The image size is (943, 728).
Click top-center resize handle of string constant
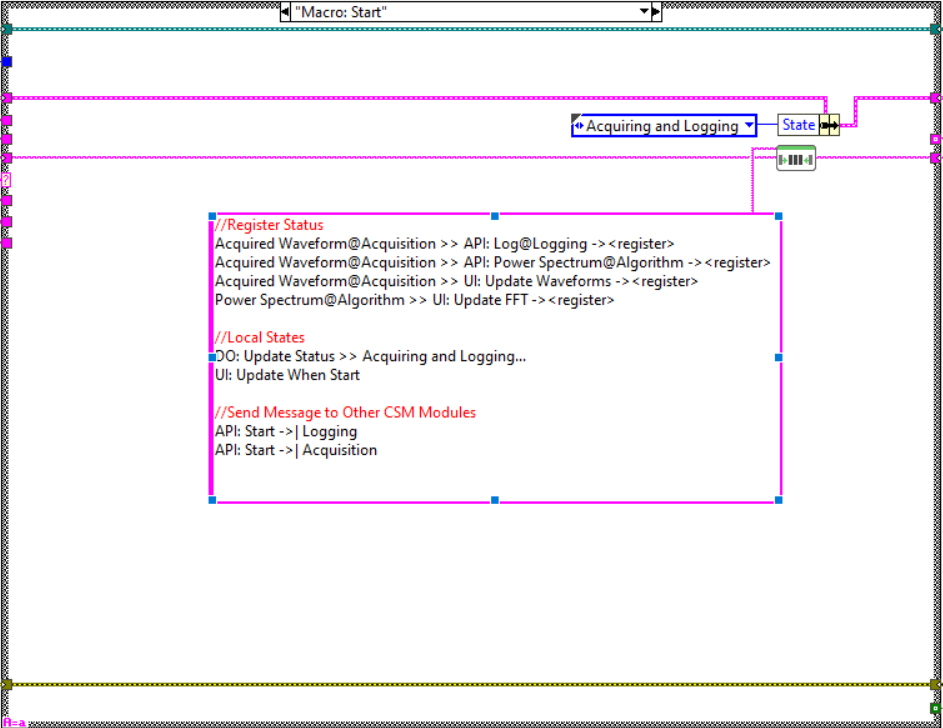pos(495,215)
